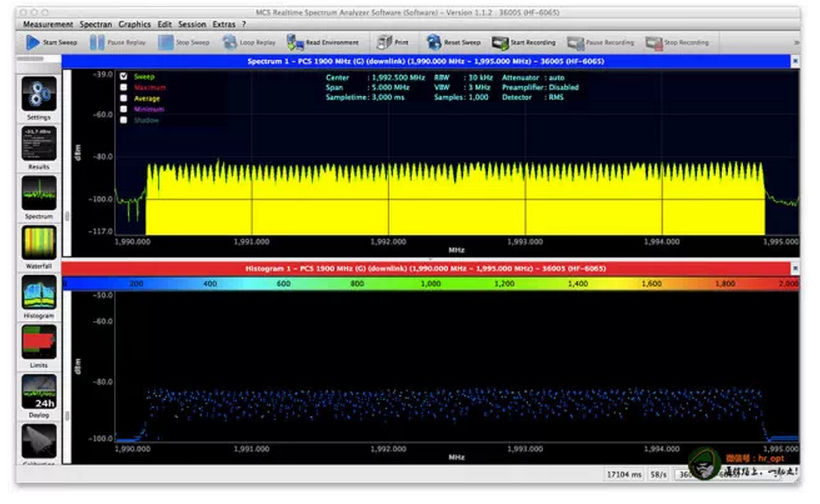Image resolution: width=820 pixels, height=504 pixels.
Task: Open the Daylog 24h sidebar icon
Action: pos(39,391)
